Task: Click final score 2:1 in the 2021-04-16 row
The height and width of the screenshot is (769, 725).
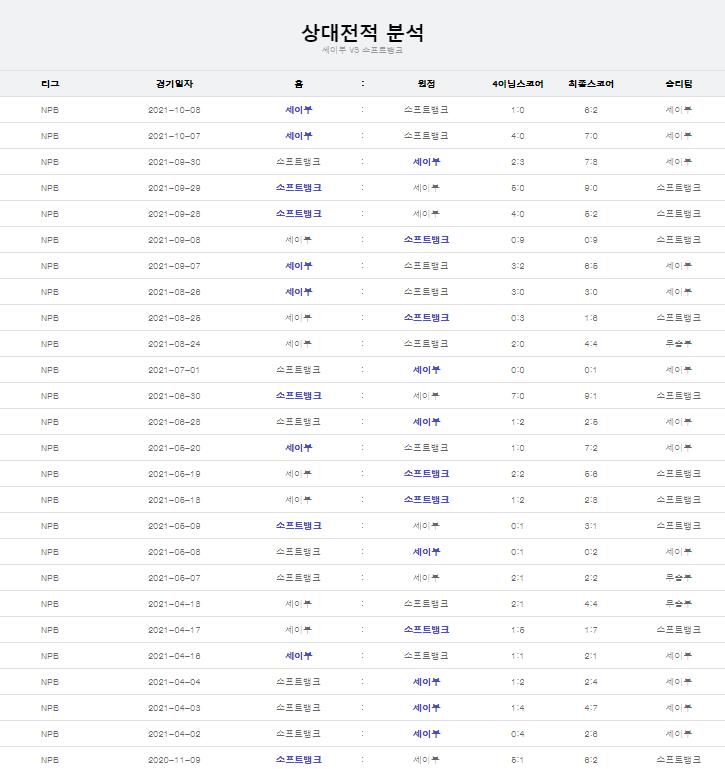Action: [x=591, y=656]
